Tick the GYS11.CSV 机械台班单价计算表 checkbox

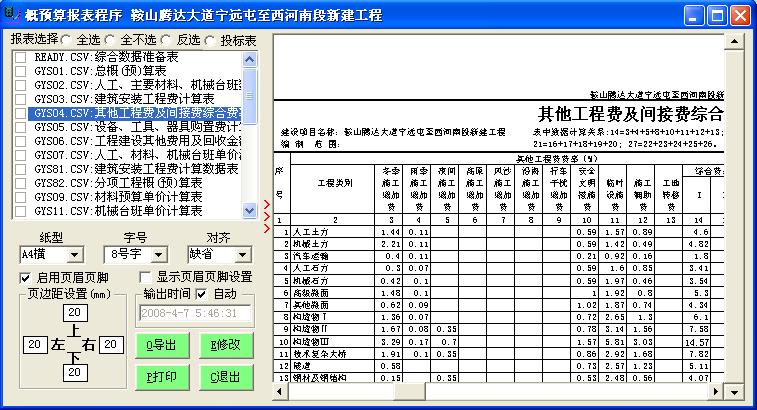pyautogui.click(x=20, y=212)
